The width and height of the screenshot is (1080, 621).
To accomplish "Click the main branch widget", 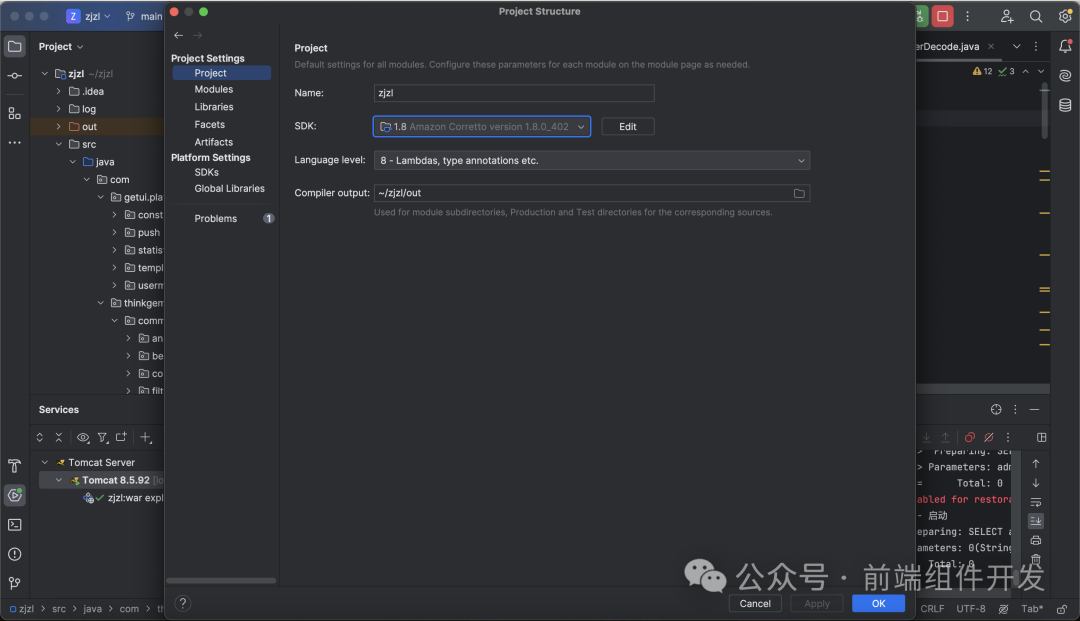I will [144, 16].
